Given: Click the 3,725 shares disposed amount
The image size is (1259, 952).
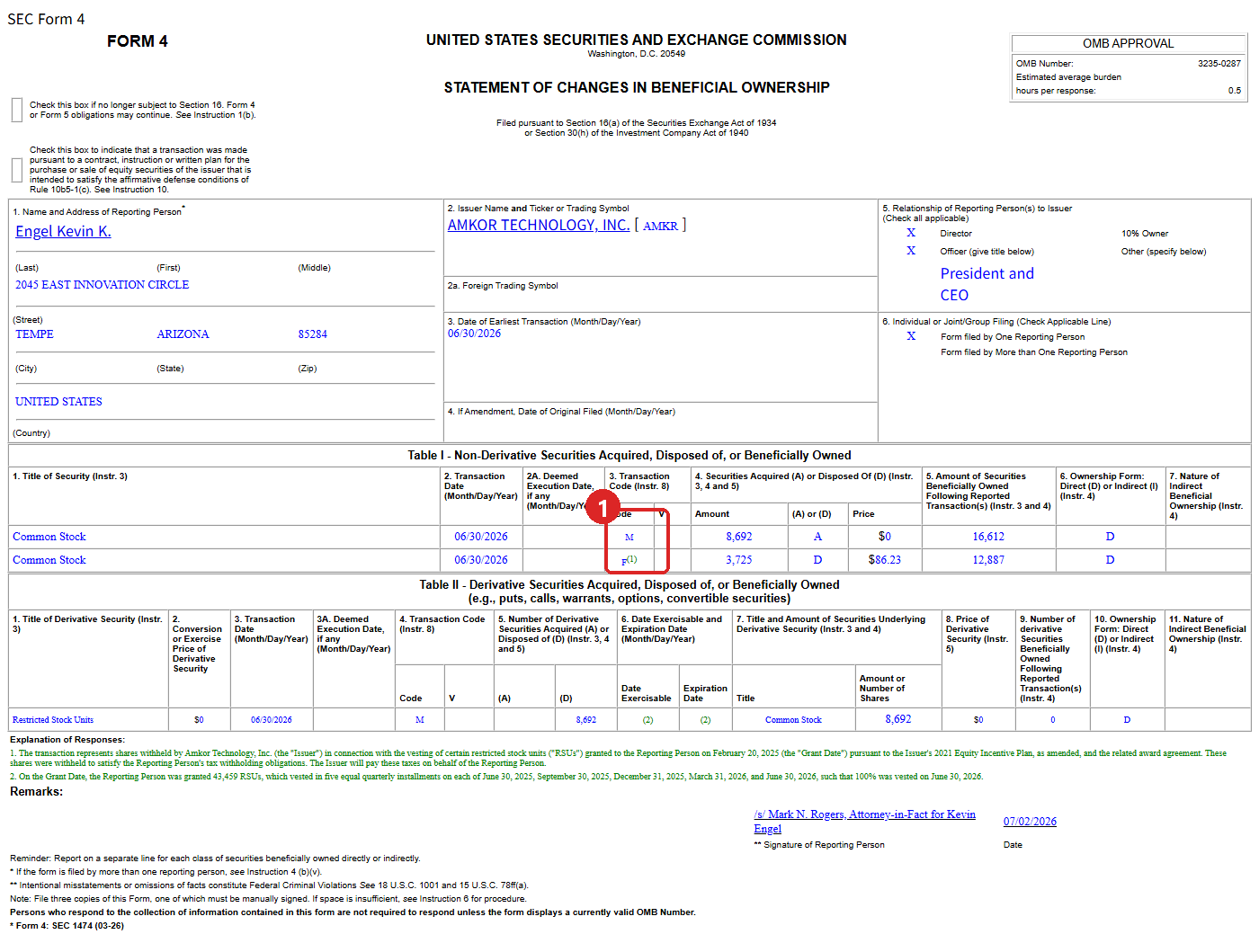Looking at the screenshot, I should 739,560.
